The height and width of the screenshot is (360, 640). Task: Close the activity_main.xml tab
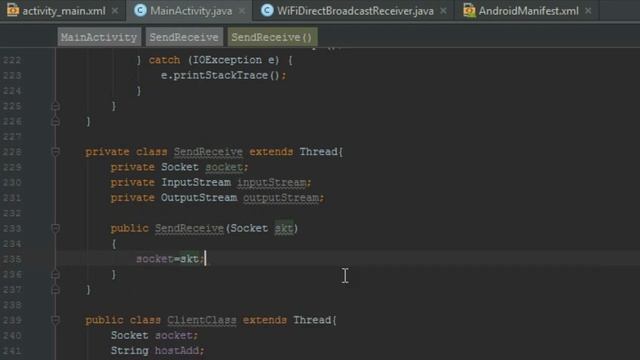point(115,11)
